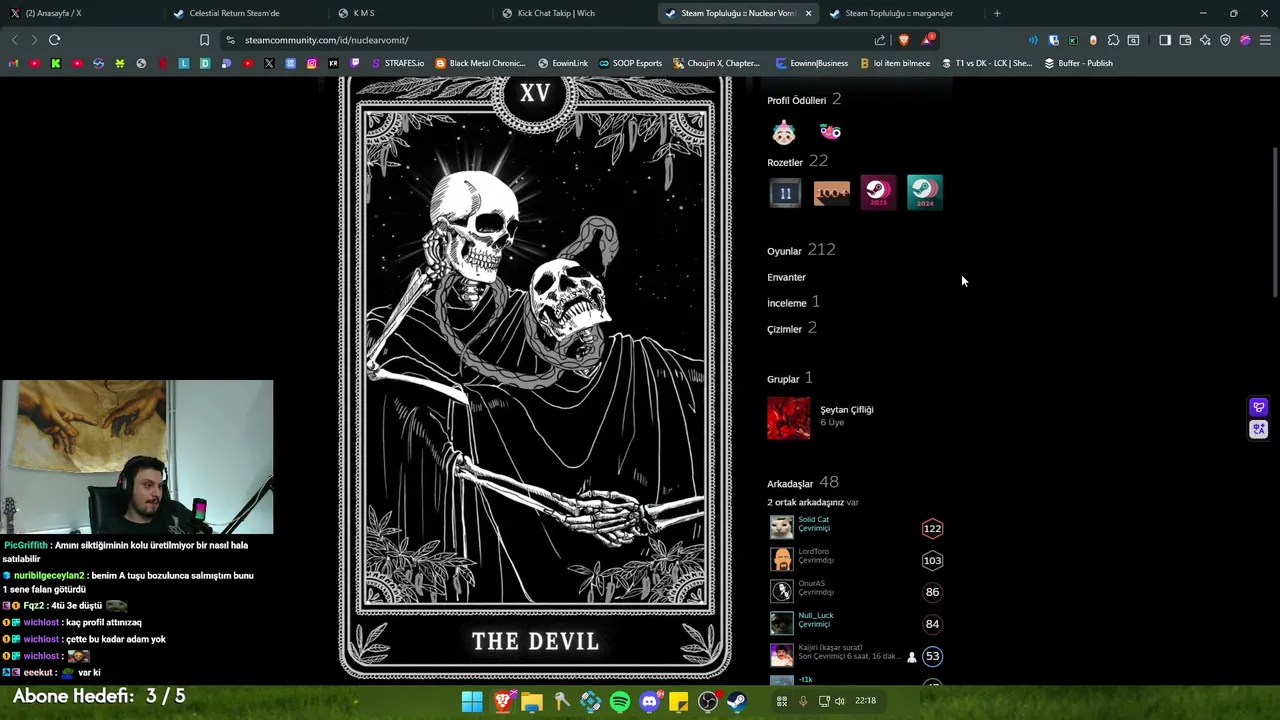Open Choujin X, Chapter bookmark
1280x720 pixels.
pos(716,63)
